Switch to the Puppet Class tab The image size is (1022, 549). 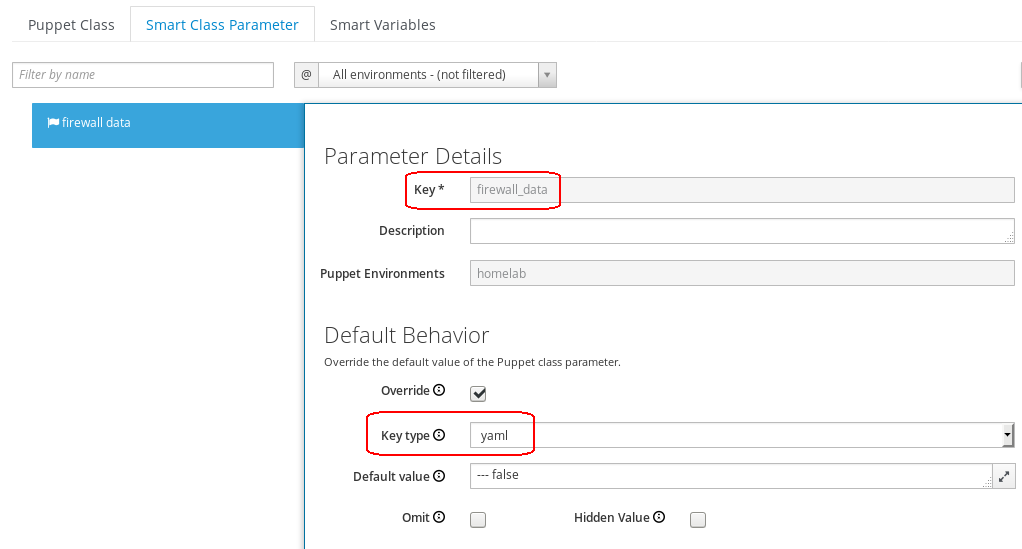point(71,25)
